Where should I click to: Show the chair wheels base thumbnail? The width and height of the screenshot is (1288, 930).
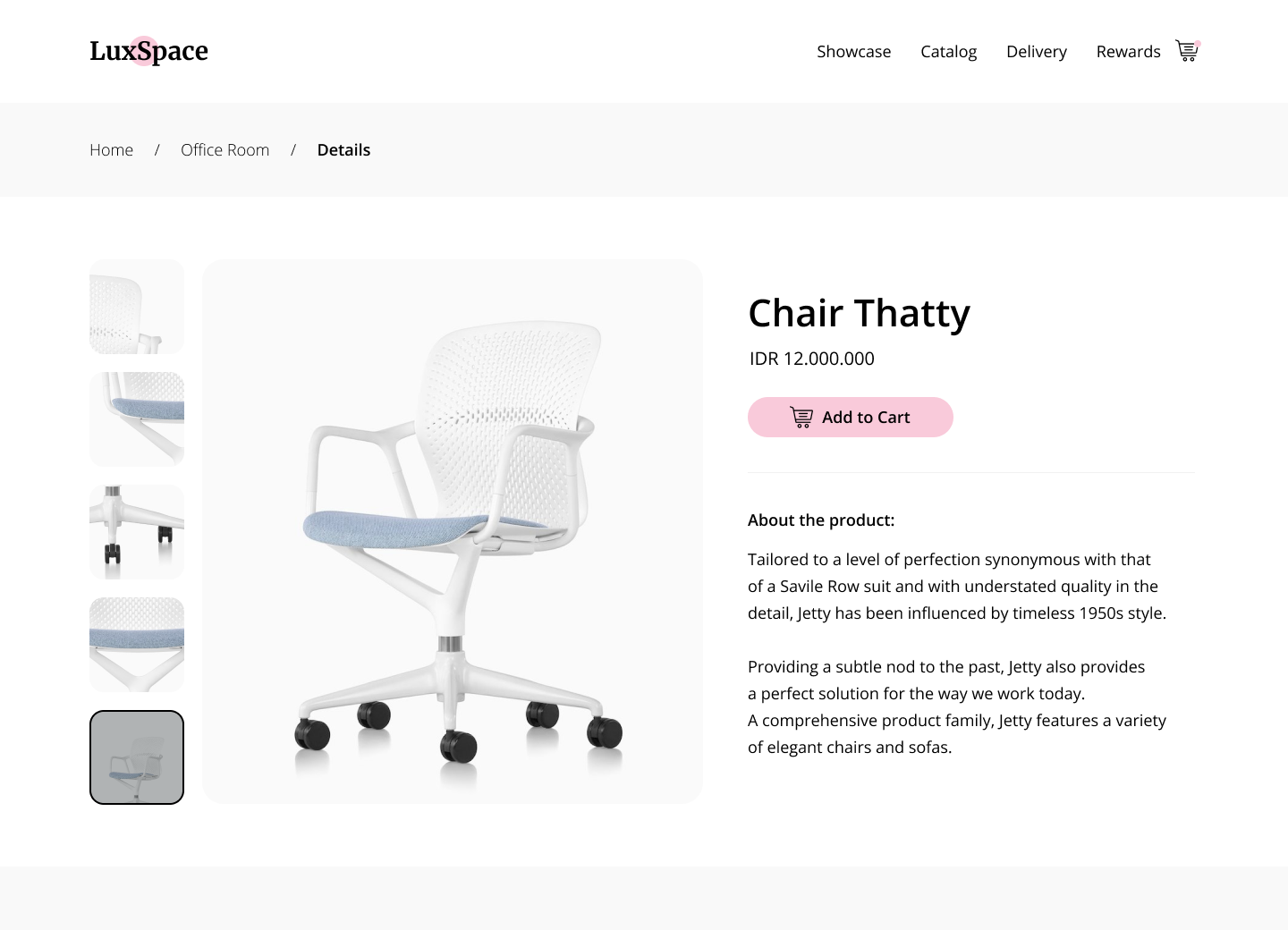(137, 532)
